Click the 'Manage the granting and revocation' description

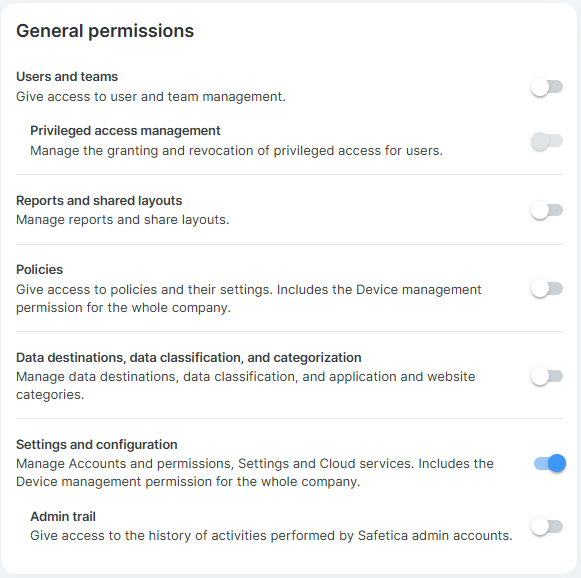(236, 151)
